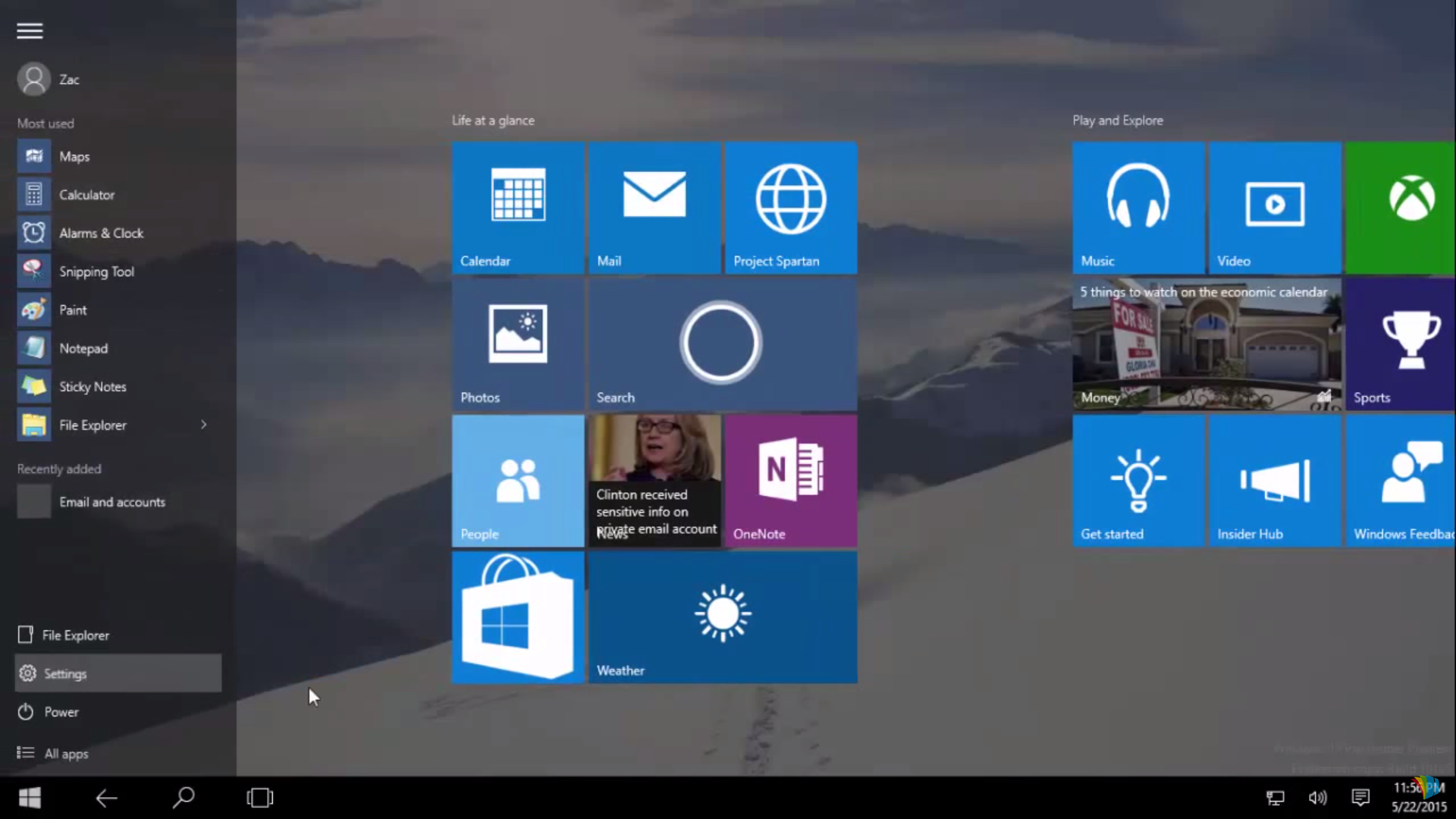Screen dimensions: 1456x819
Task: Open taskbar Search magnifier
Action: coord(184,798)
